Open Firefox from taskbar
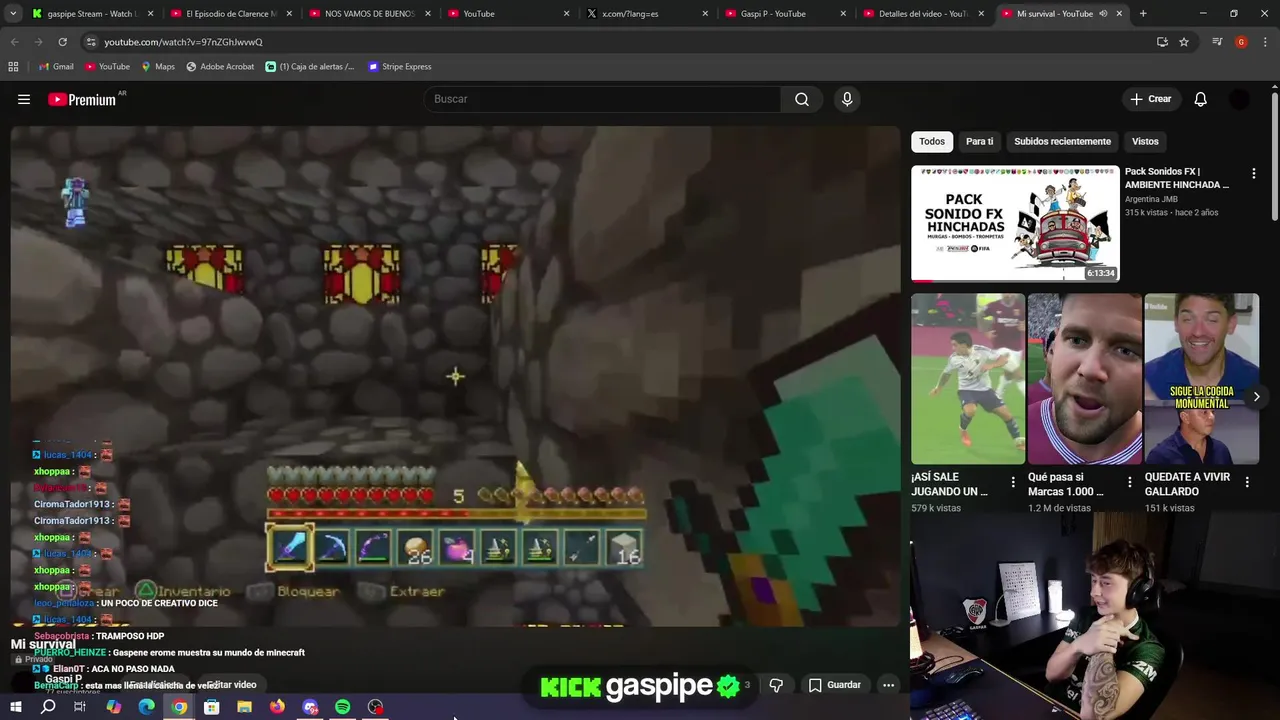 (x=277, y=707)
